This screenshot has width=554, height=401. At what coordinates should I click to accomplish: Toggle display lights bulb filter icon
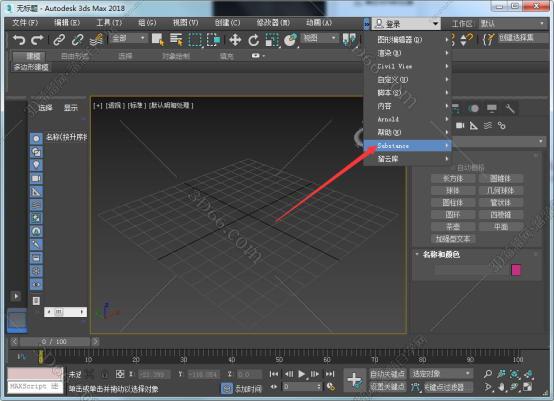click(x=36, y=165)
